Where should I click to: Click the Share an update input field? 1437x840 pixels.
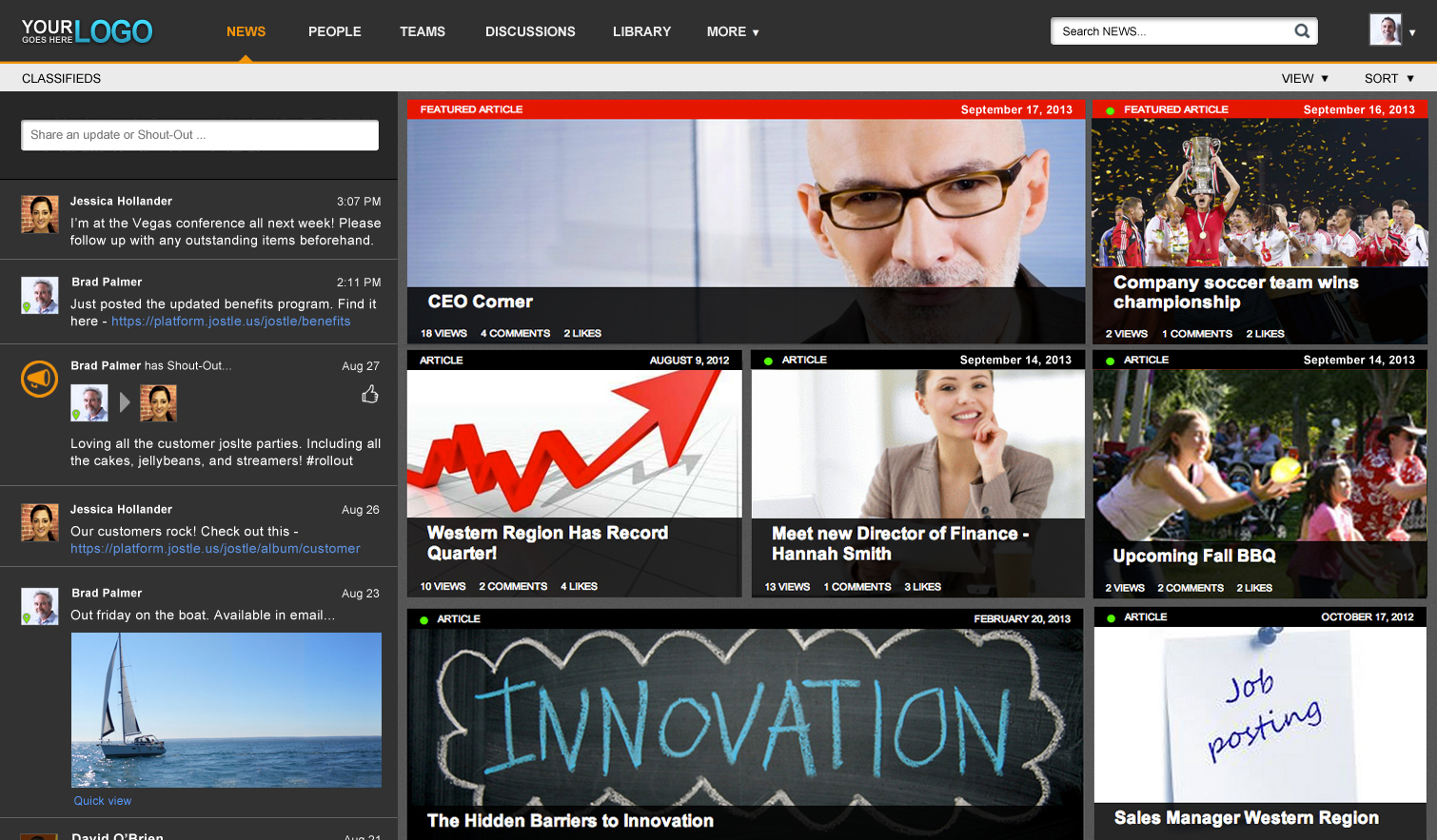(200, 135)
